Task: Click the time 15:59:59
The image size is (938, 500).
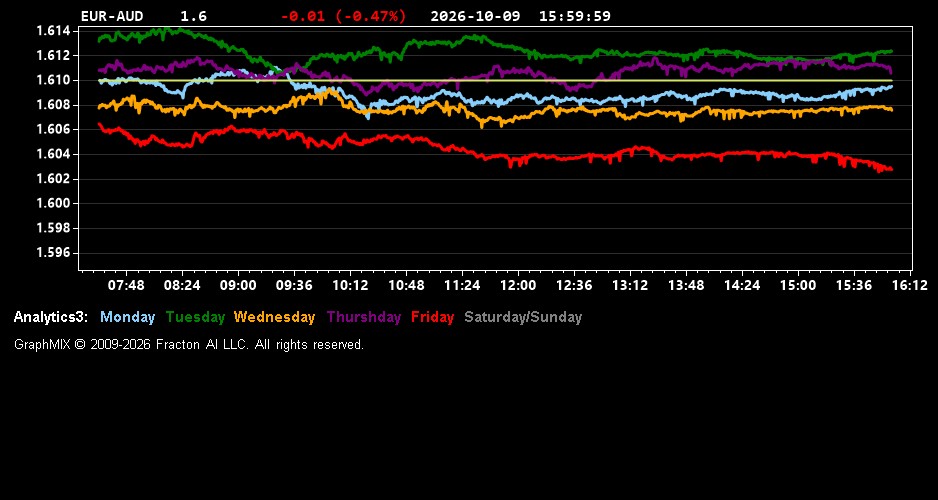Action: pos(575,16)
